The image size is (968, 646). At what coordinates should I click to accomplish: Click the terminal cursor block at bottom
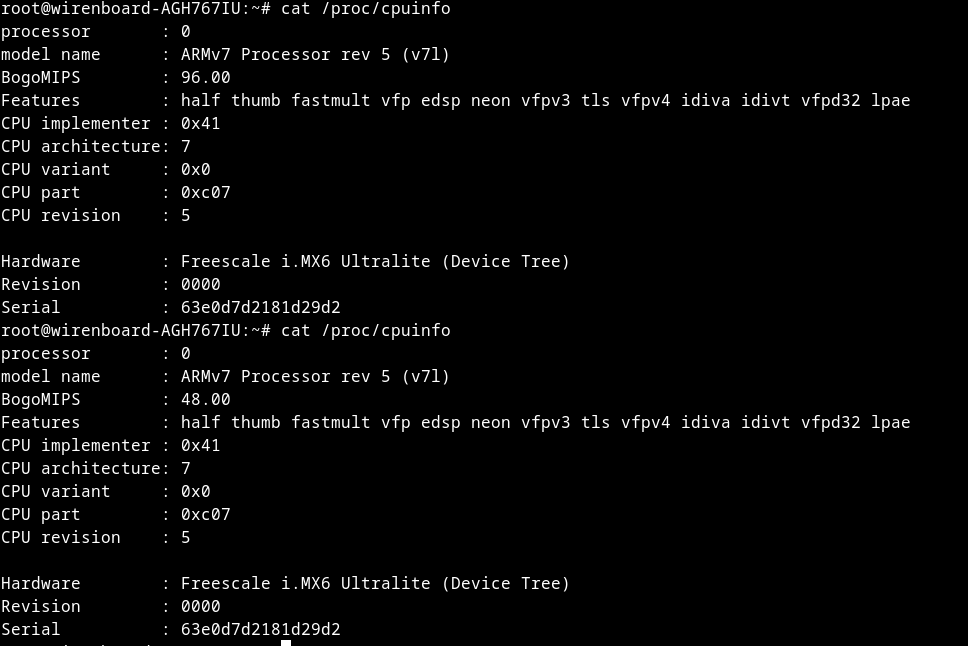click(286, 642)
